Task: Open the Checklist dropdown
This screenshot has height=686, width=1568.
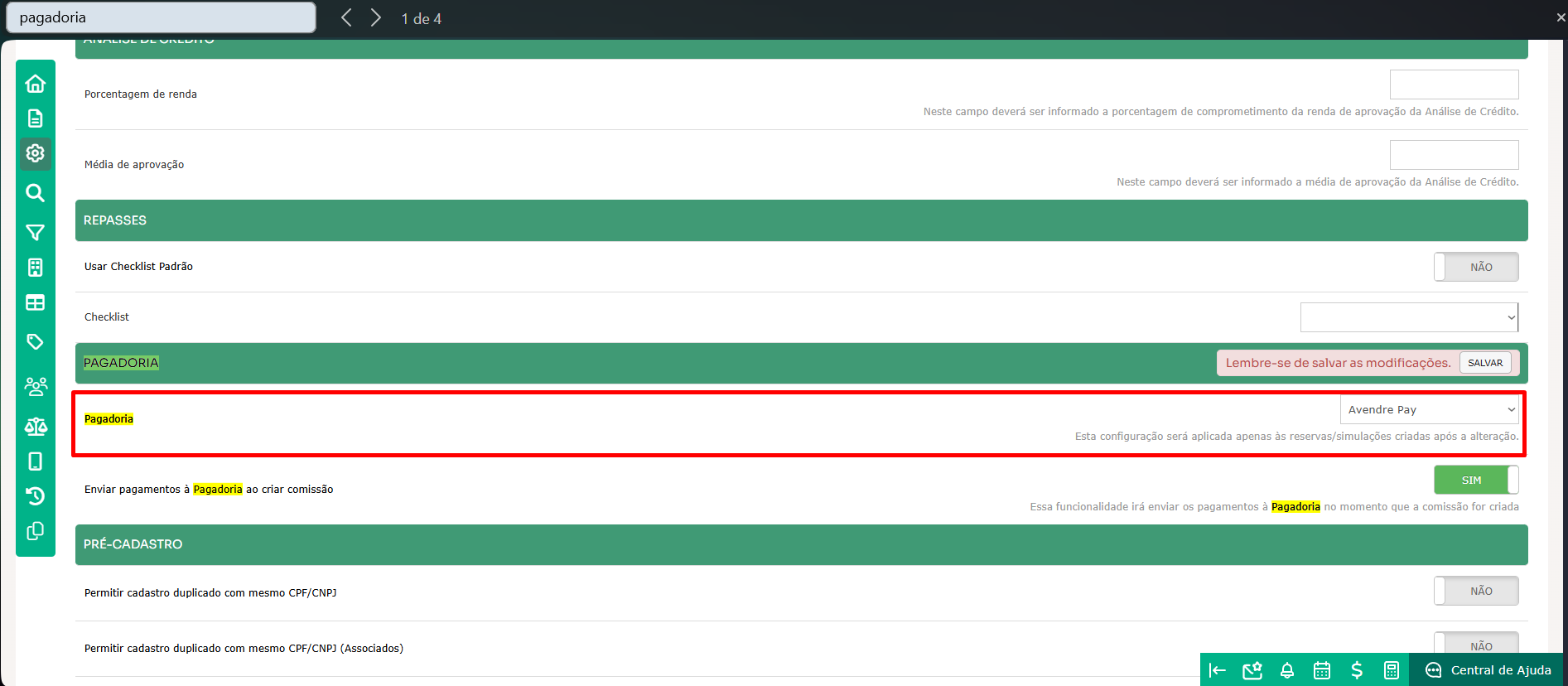Action: (1409, 317)
